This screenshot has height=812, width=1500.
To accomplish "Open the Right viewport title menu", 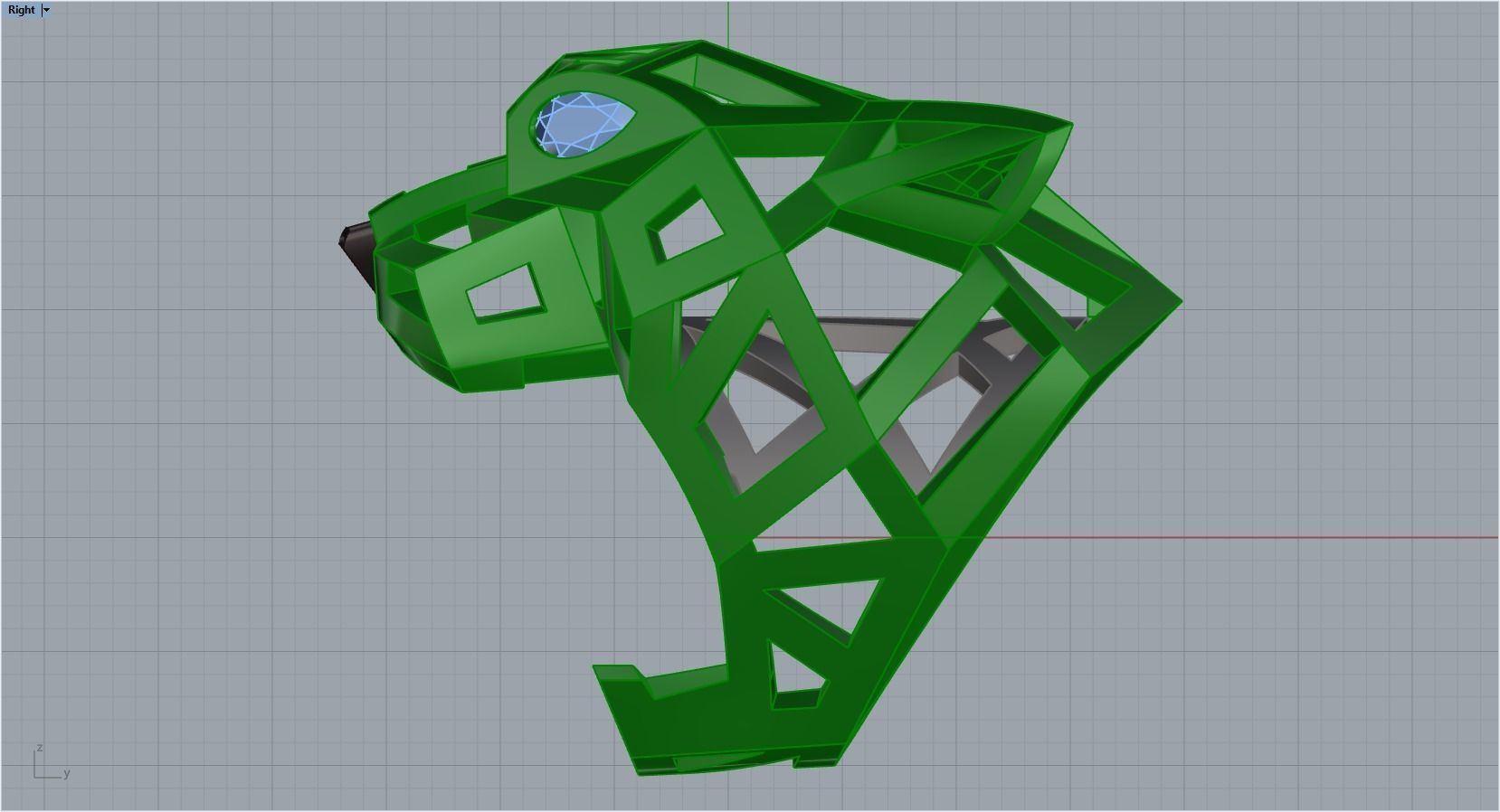I will pos(22,10).
